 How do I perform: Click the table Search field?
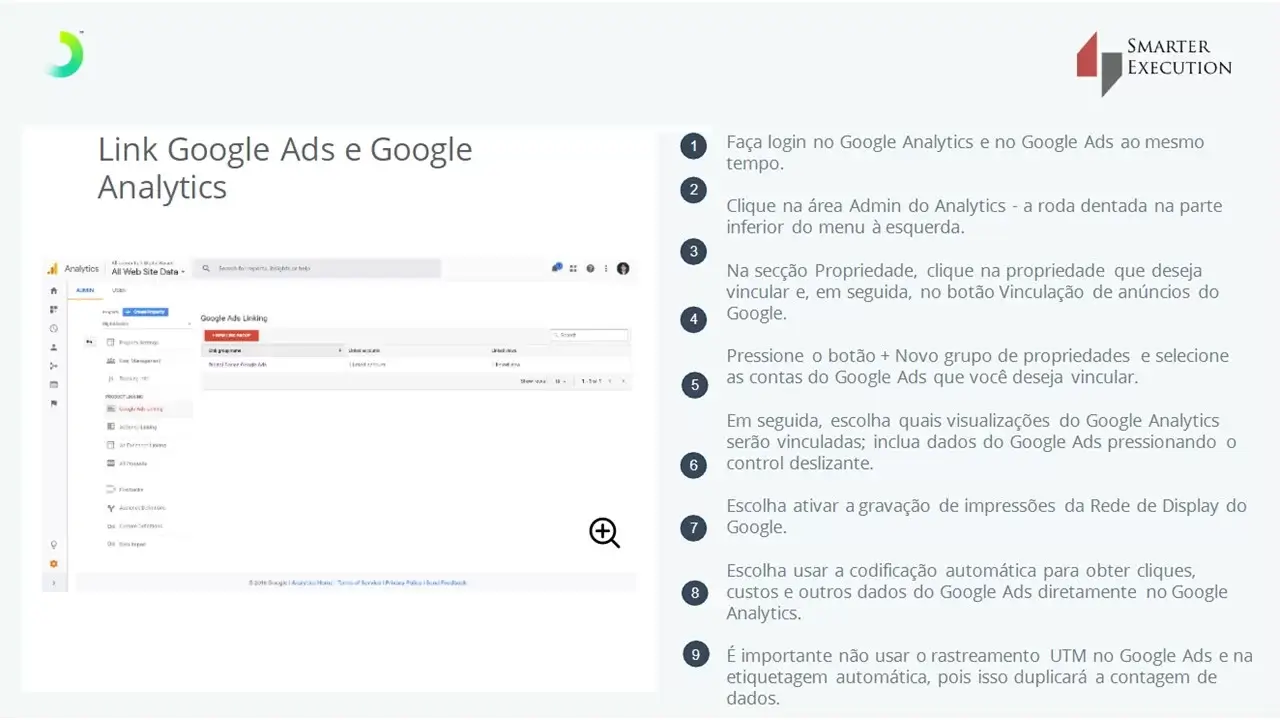[x=590, y=335]
